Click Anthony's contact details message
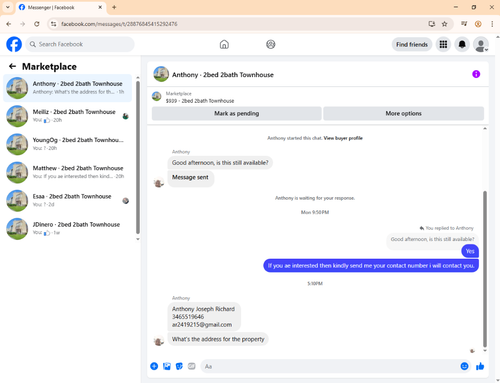The width and height of the screenshot is (500, 383). [204, 317]
